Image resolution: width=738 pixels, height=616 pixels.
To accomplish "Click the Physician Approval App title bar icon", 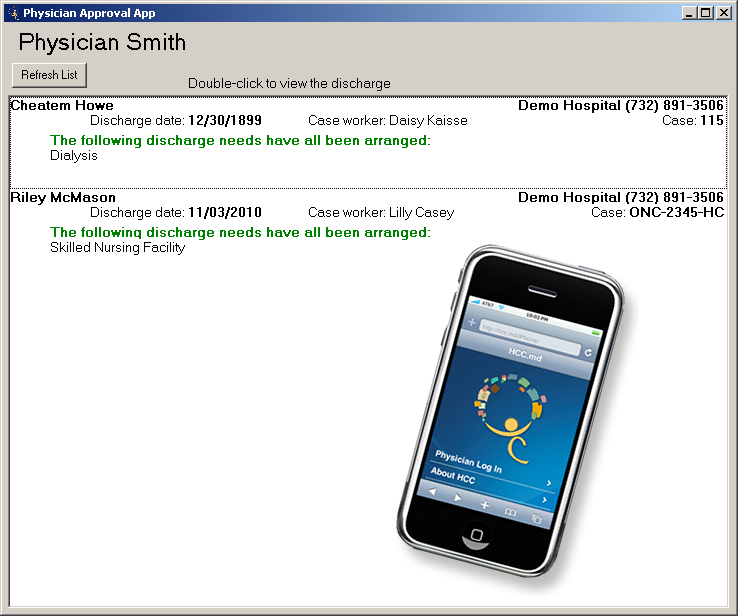I will pos(13,13).
